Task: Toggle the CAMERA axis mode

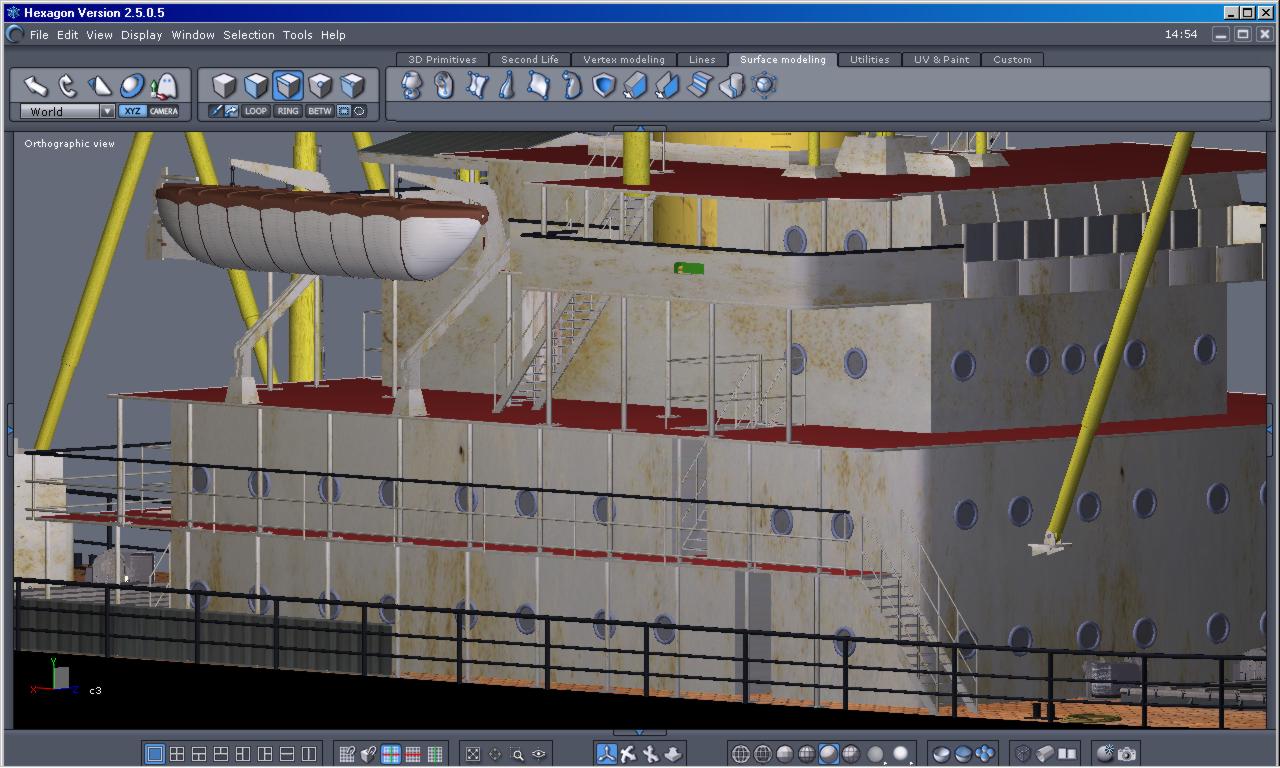Action: [164, 111]
